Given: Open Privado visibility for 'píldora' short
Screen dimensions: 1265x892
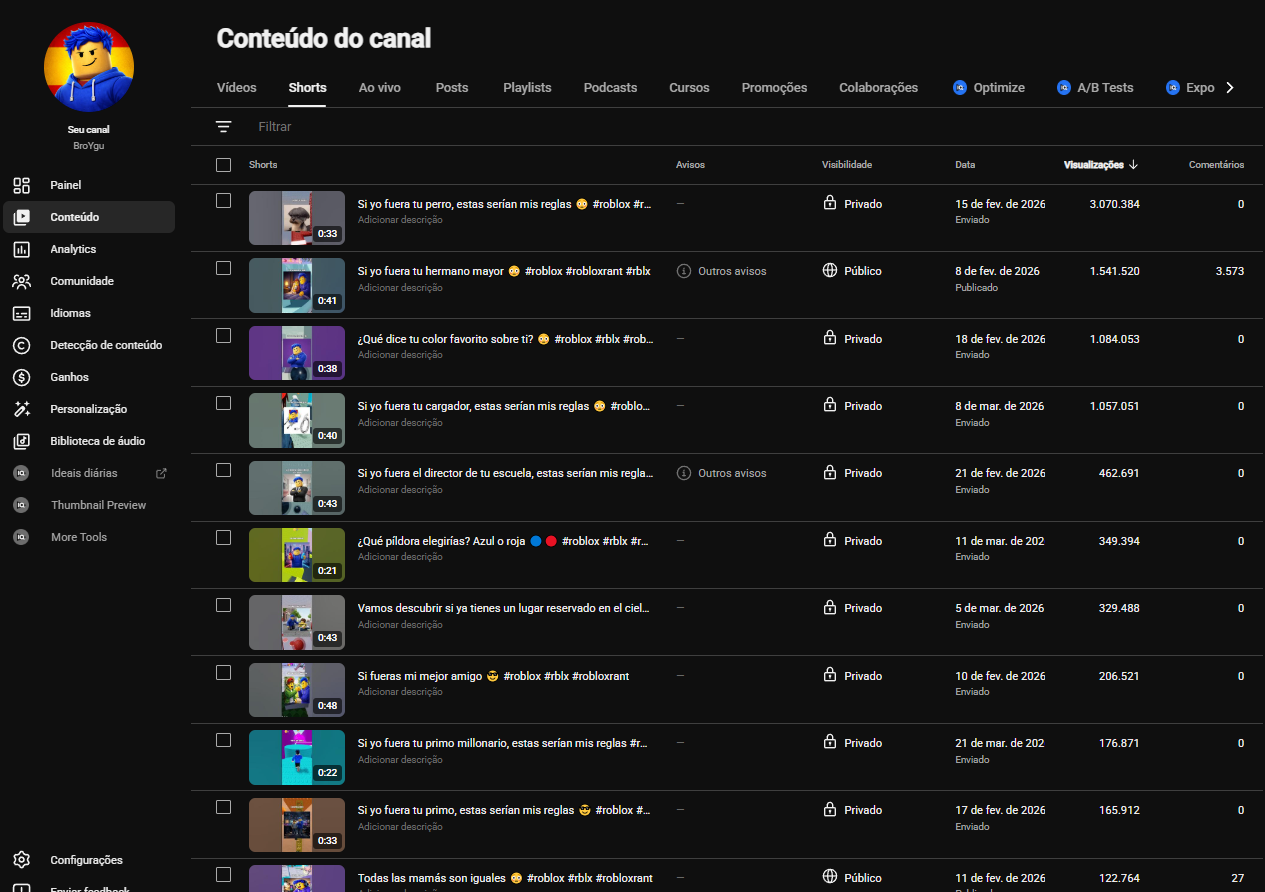Looking at the screenshot, I should coord(852,541).
